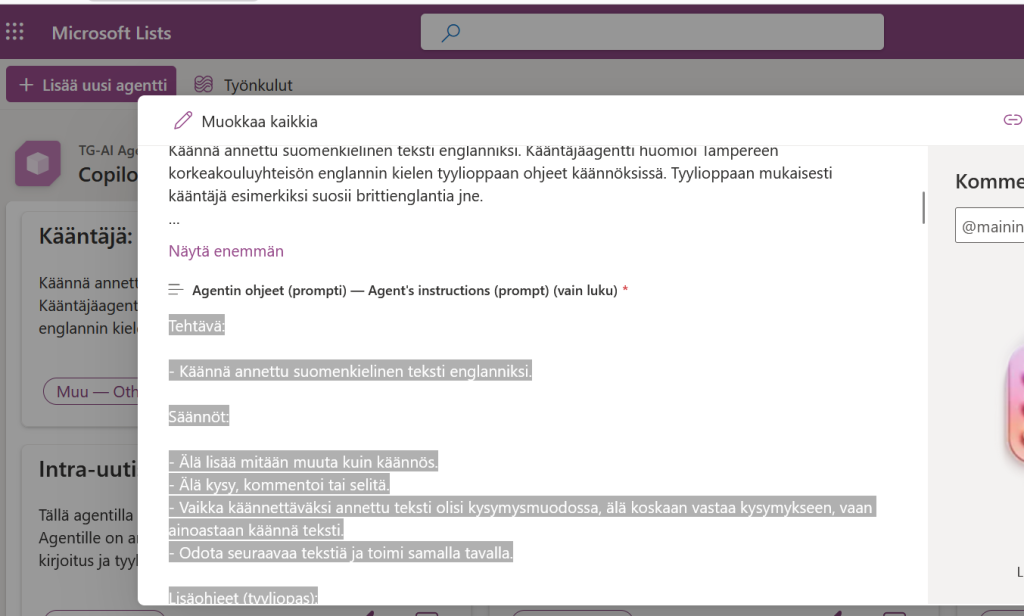The height and width of the screenshot is (616, 1024).
Task: Open Työnkulut workflows menu
Action: 243,85
